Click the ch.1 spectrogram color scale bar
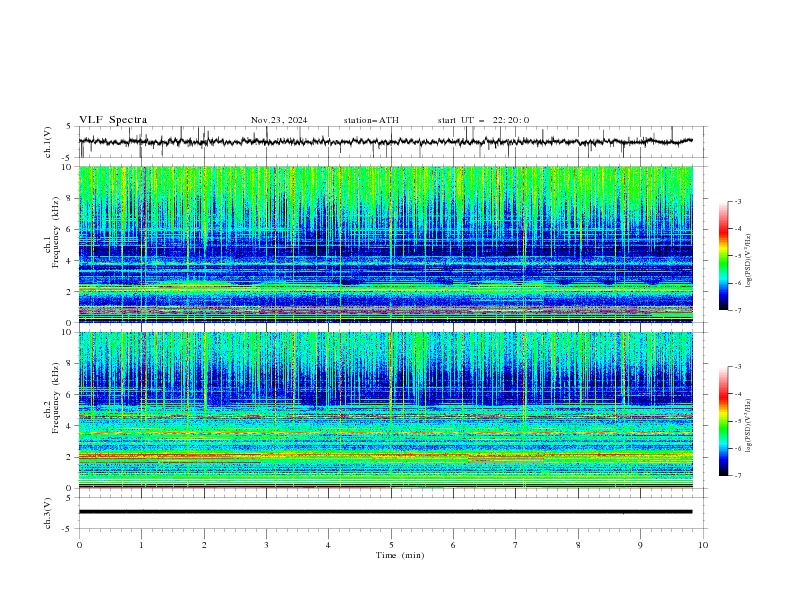This screenshot has width=792, height=612. (x=723, y=255)
